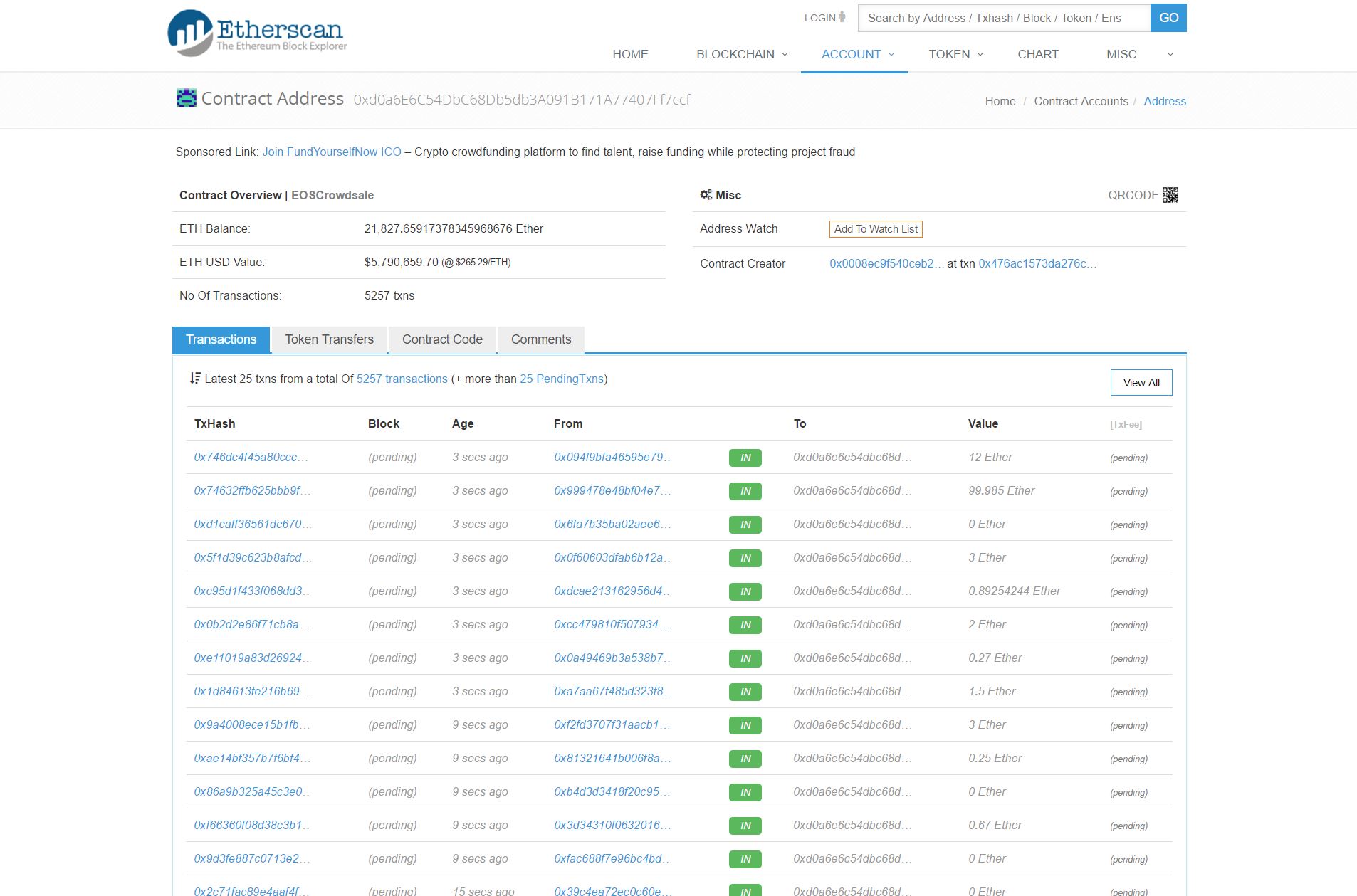This screenshot has width=1357, height=896.
Task: Click Home in the breadcrumb
Action: coord(1000,101)
